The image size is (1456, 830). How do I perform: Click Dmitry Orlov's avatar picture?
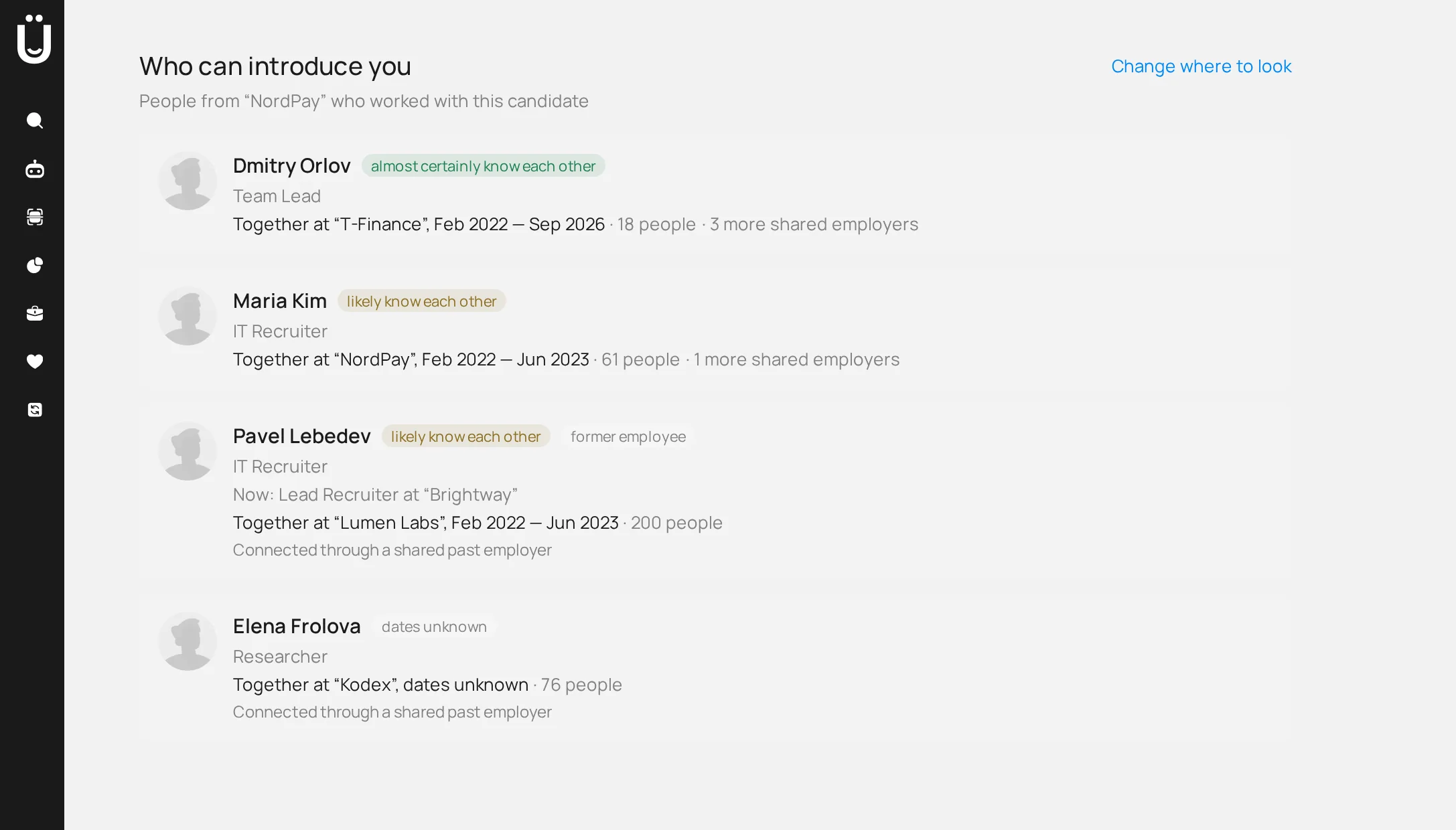(x=188, y=181)
